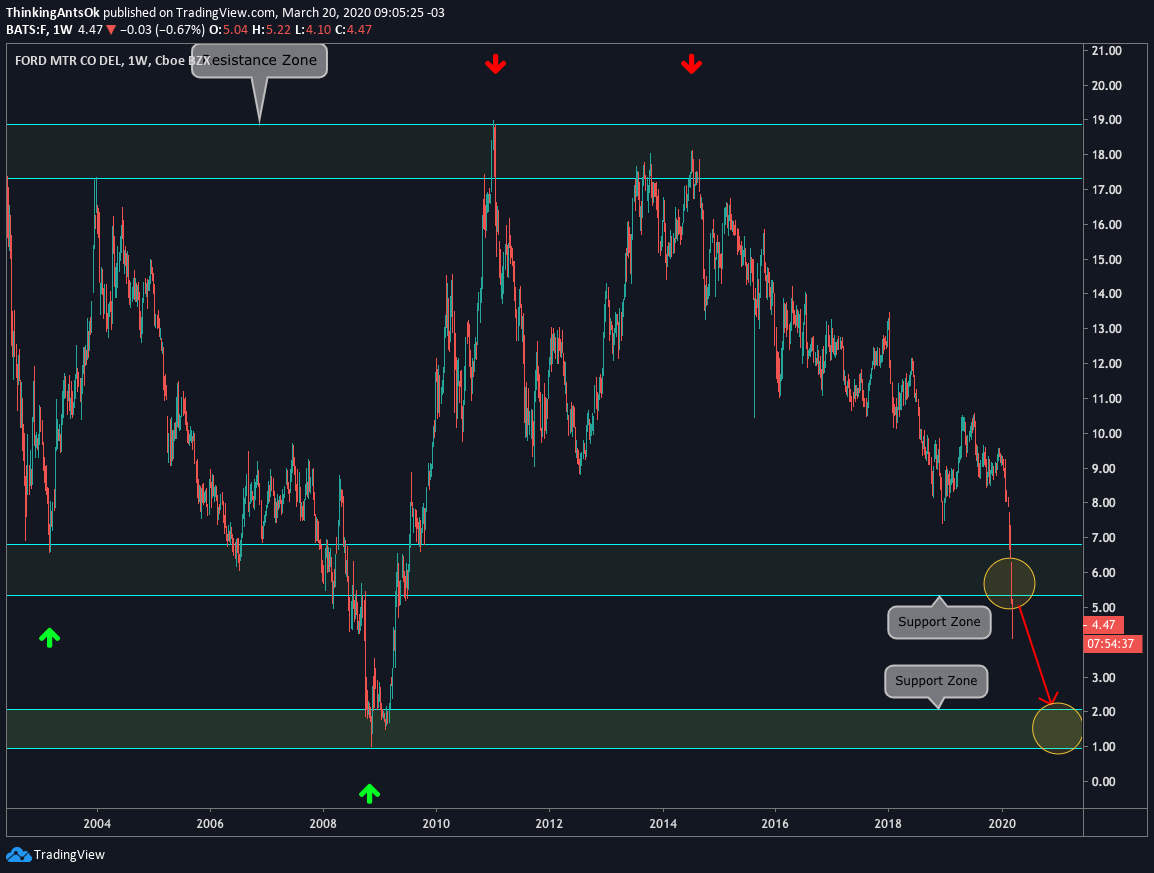1154x873 pixels.
Task: Click the 2016 year label on time axis
Action: point(775,824)
